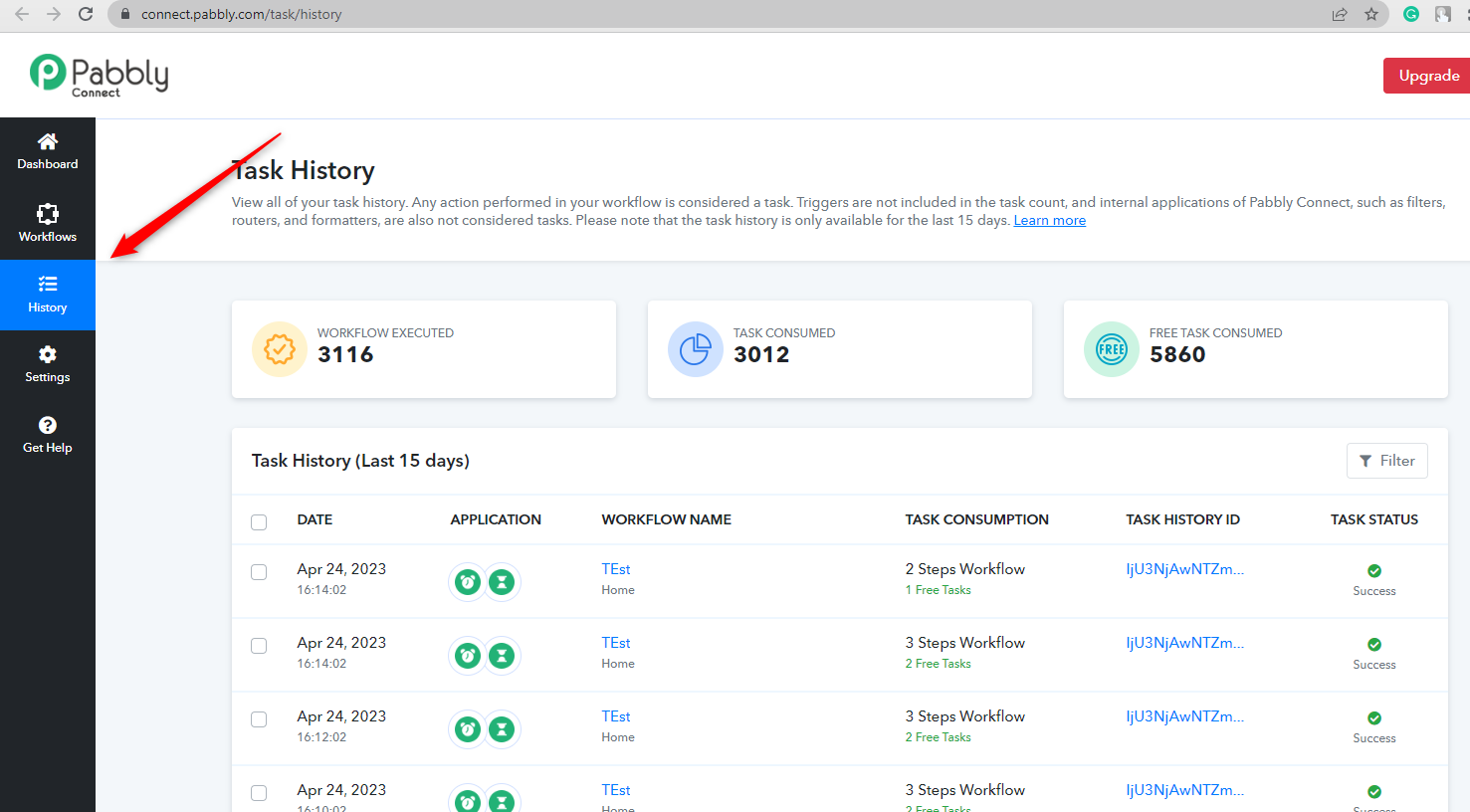Open the TEst workflow link in first row
The image size is (1470, 812).
point(616,569)
